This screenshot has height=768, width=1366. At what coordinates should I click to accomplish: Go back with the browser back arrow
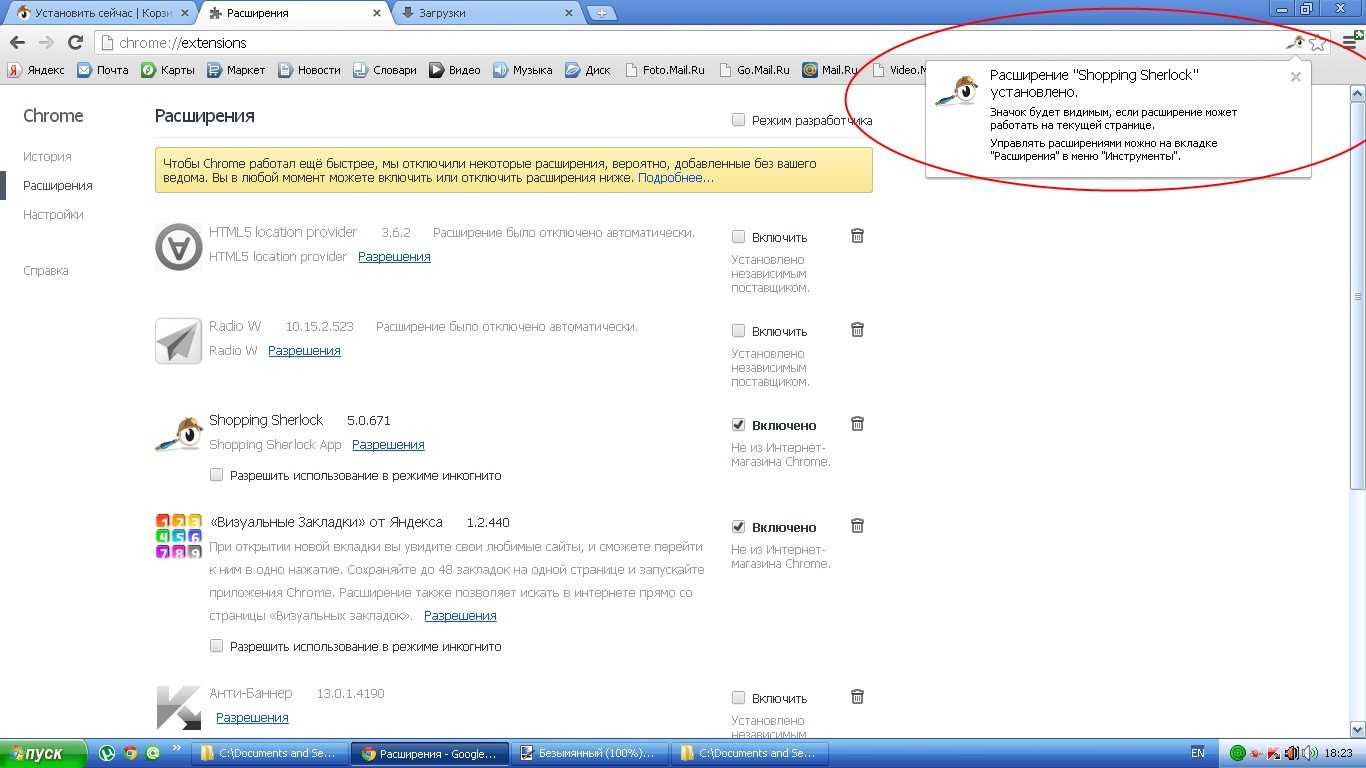tap(17, 42)
